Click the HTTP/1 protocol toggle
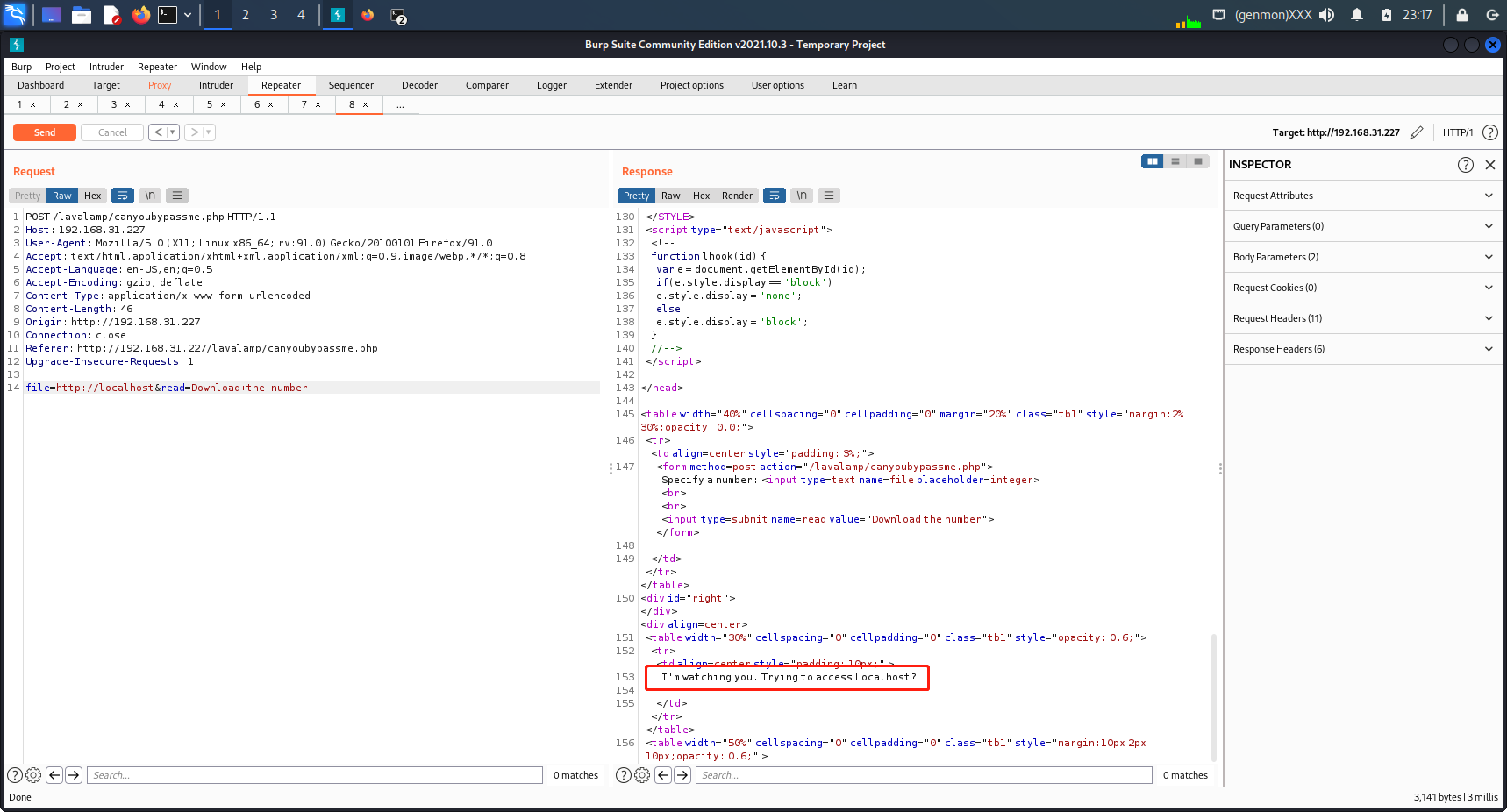The height and width of the screenshot is (812, 1507). [1458, 132]
